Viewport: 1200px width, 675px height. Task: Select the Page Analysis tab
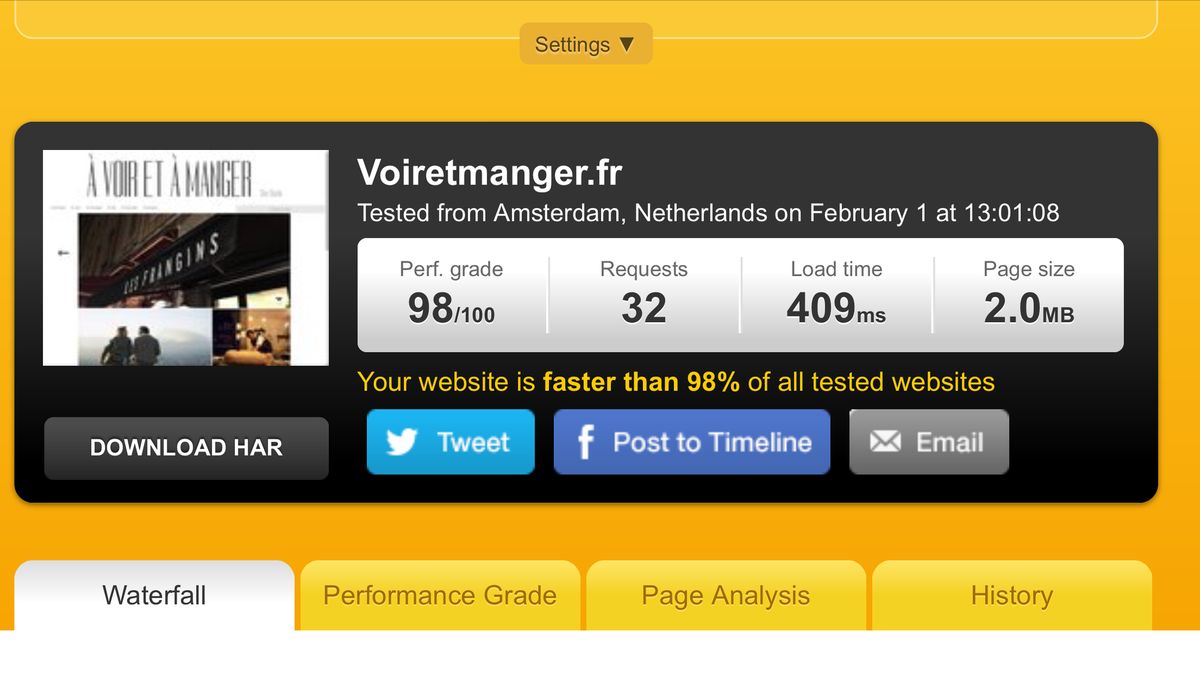click(x=725, y=596)
